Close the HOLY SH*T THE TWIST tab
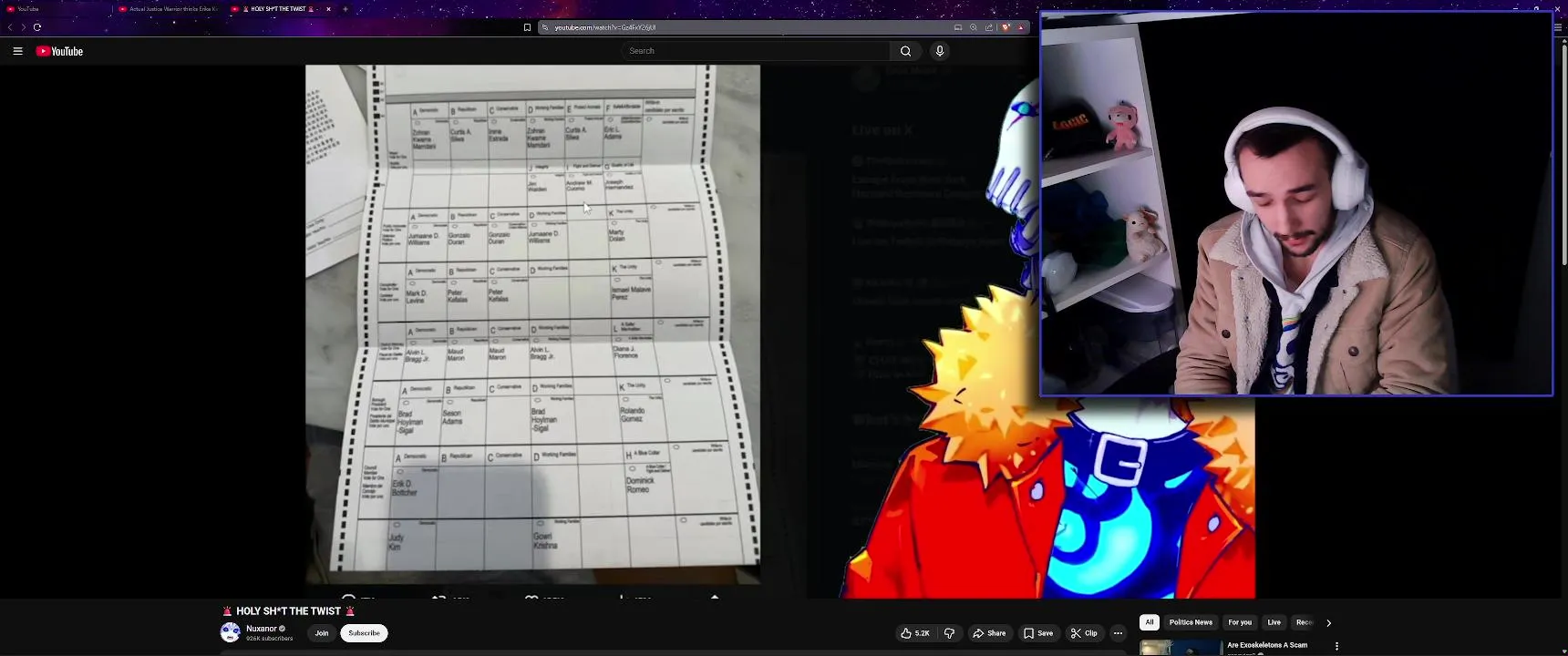Screen dimensions: 1568x656 (x=328, y=9)
